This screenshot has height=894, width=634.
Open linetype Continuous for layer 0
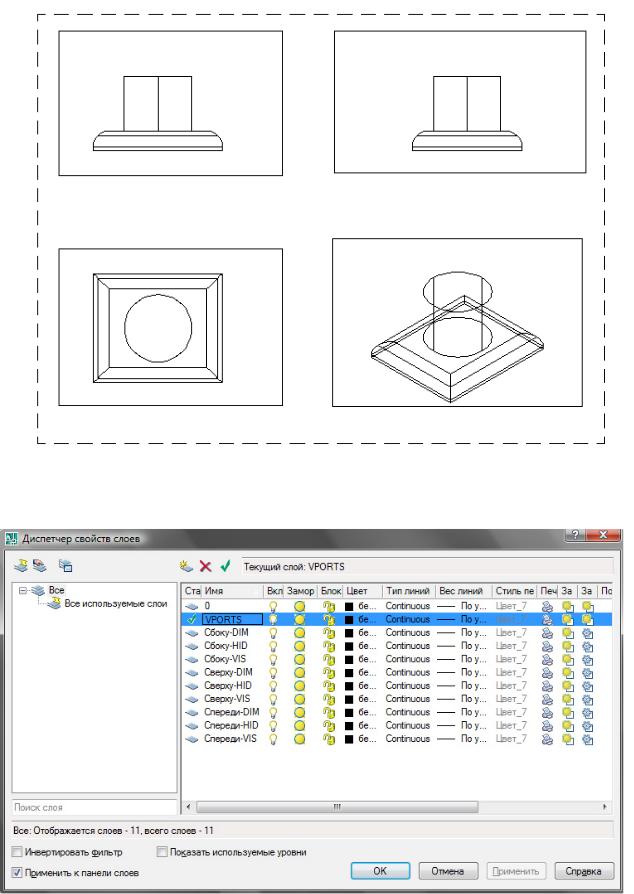tap(408, 606)
